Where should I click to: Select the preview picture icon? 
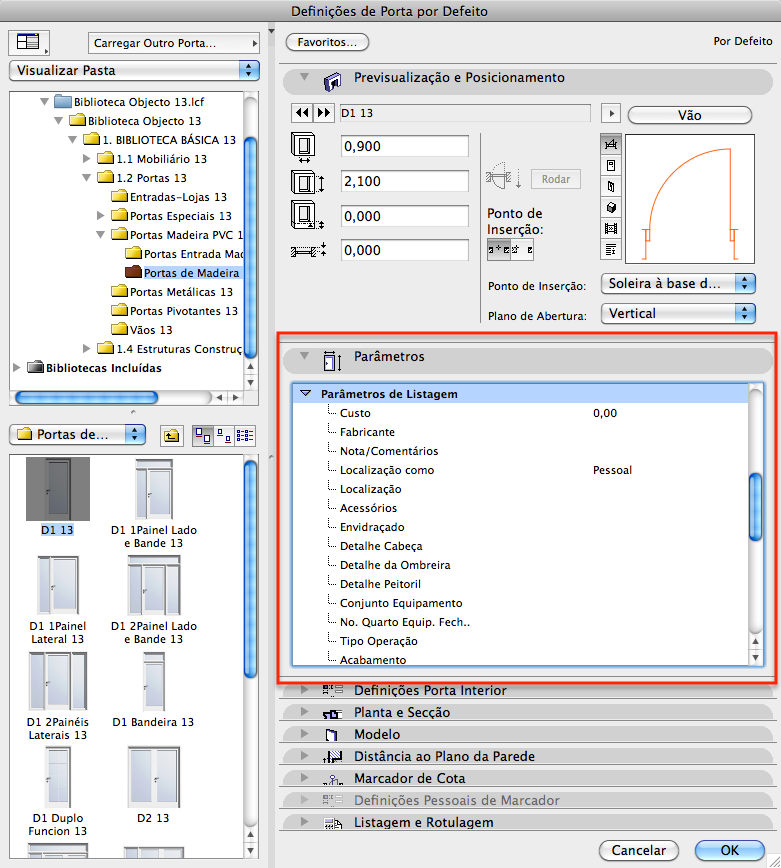click(x=611, y=229)
